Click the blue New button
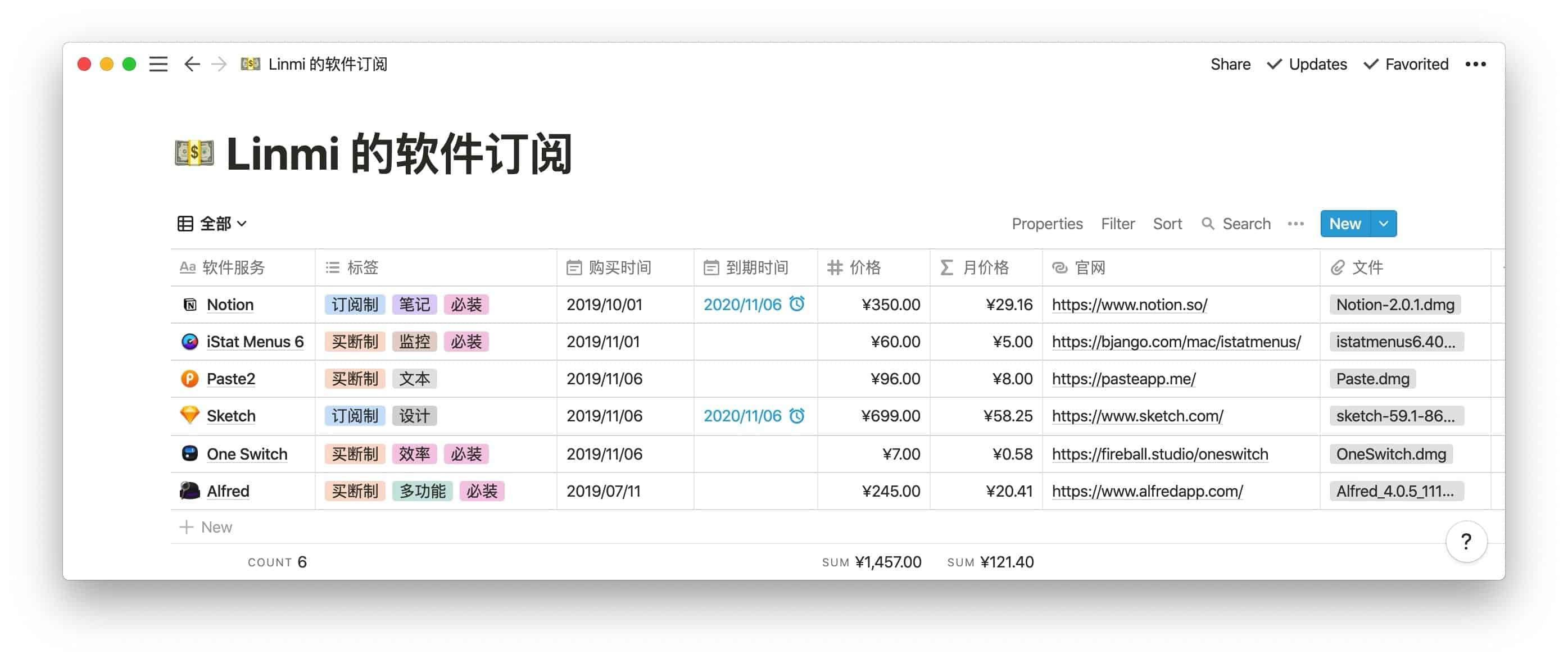 coord(1345,224)
